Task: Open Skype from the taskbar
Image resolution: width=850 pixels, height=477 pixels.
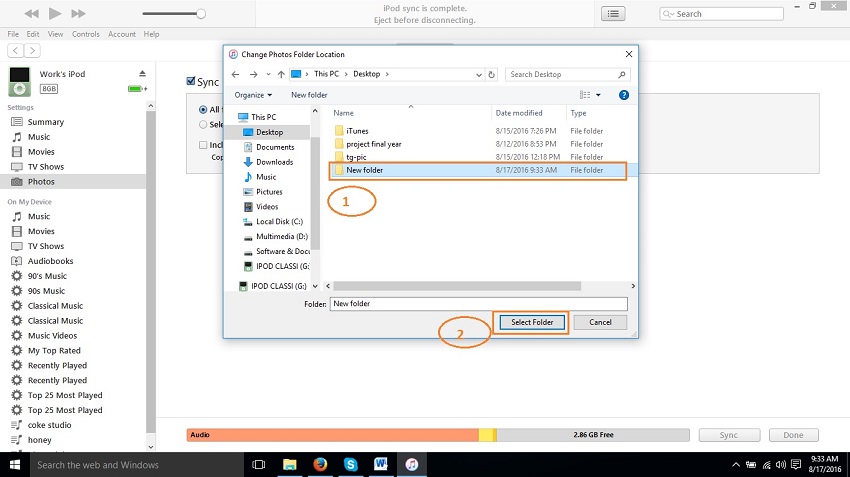Action: tap(351, 465)
